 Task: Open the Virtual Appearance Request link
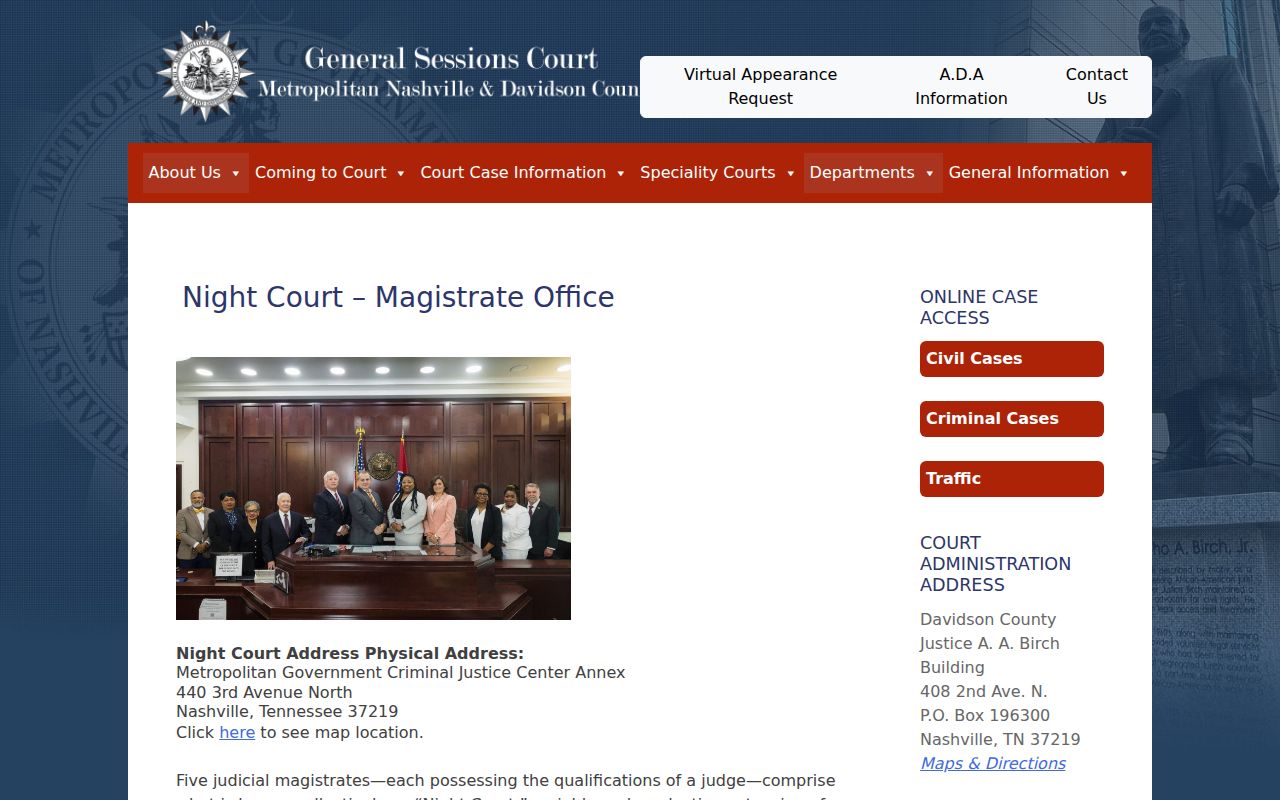[x=760, y=86]
